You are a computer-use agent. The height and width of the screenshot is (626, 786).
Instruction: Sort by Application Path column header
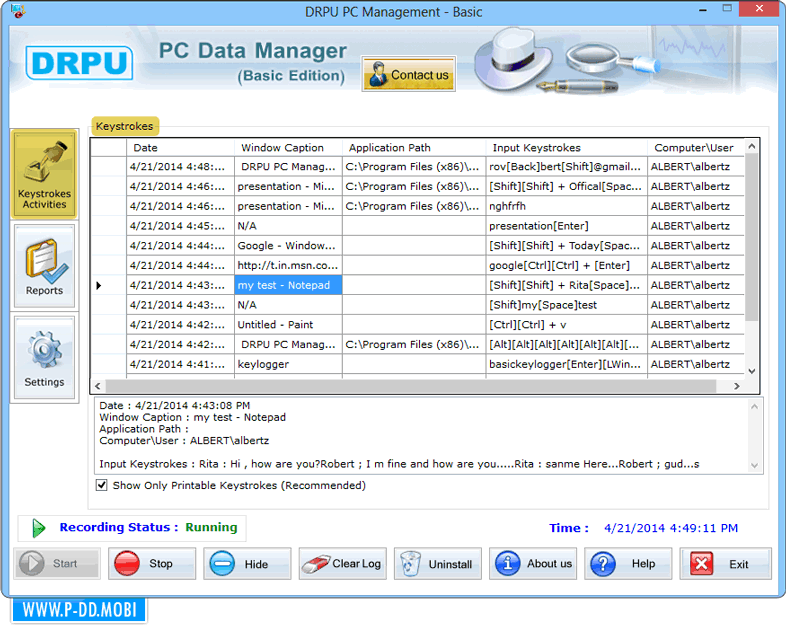pos(414,147)
